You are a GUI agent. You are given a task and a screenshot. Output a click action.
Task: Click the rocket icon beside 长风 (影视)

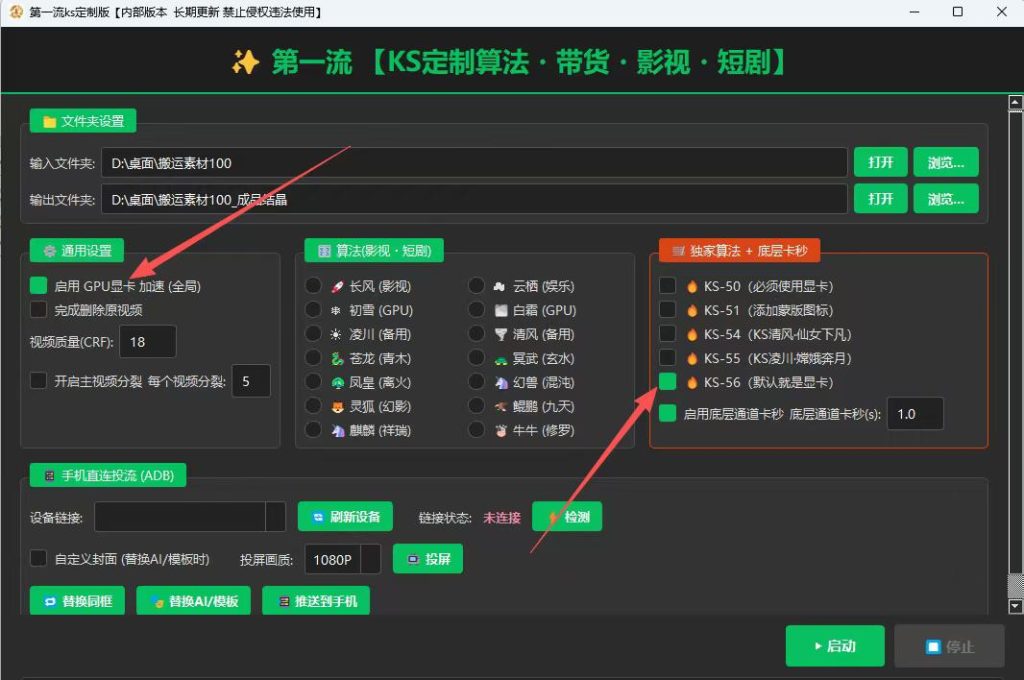coord(337,286)
